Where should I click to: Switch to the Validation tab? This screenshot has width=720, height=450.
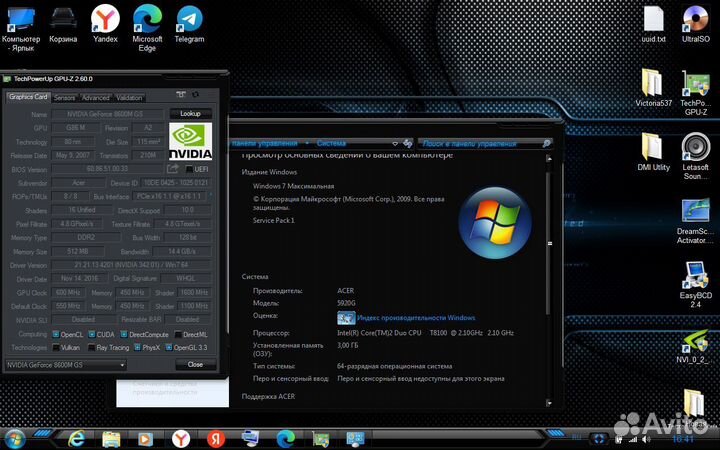(129, 98)
